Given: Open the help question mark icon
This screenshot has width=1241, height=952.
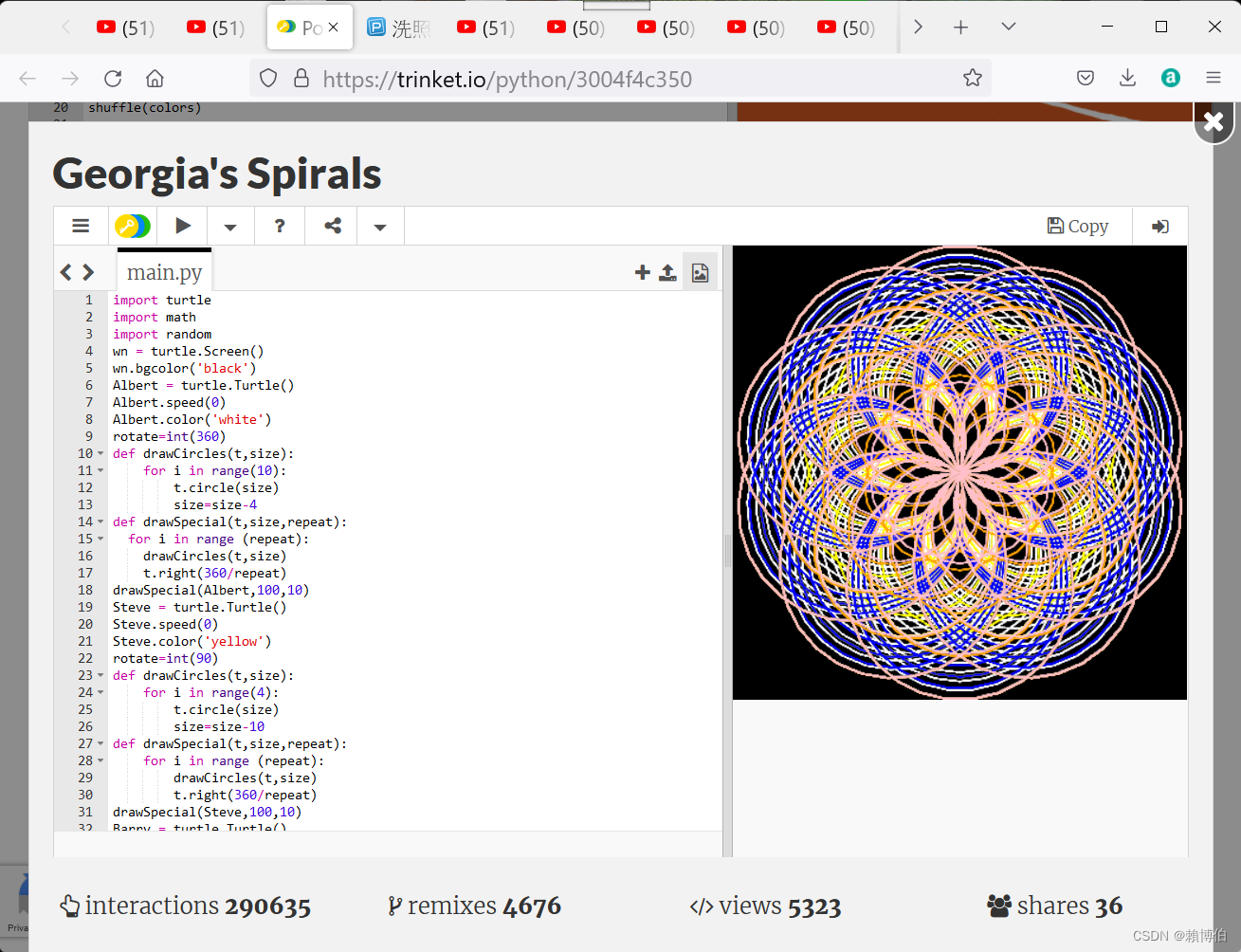Looking at the screenshot, I should click(279, 226).
